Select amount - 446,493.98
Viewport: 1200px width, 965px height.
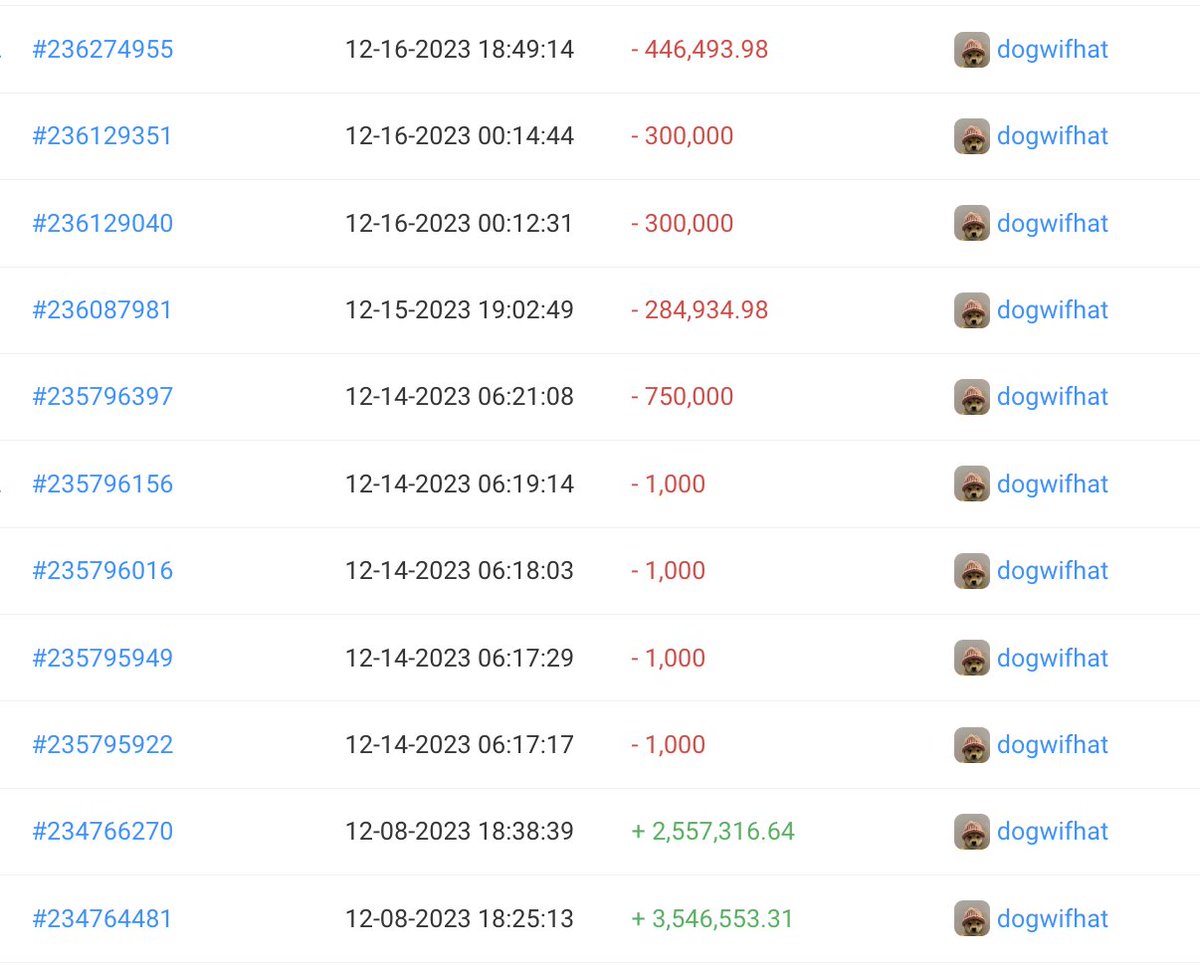[x=700, y=49]
